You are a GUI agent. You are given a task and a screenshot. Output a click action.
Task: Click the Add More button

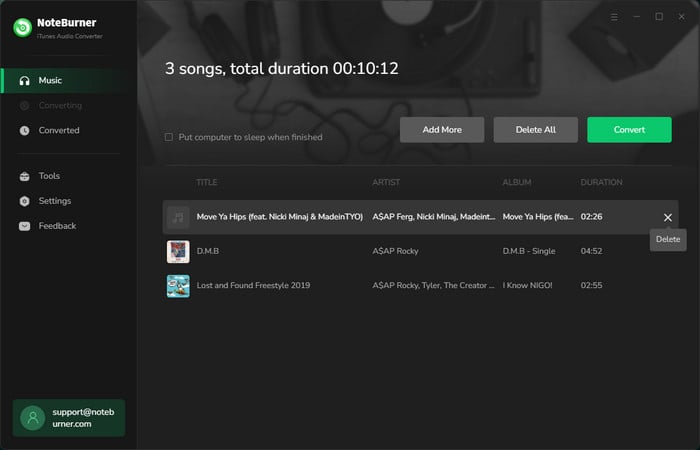coord(442,130)
